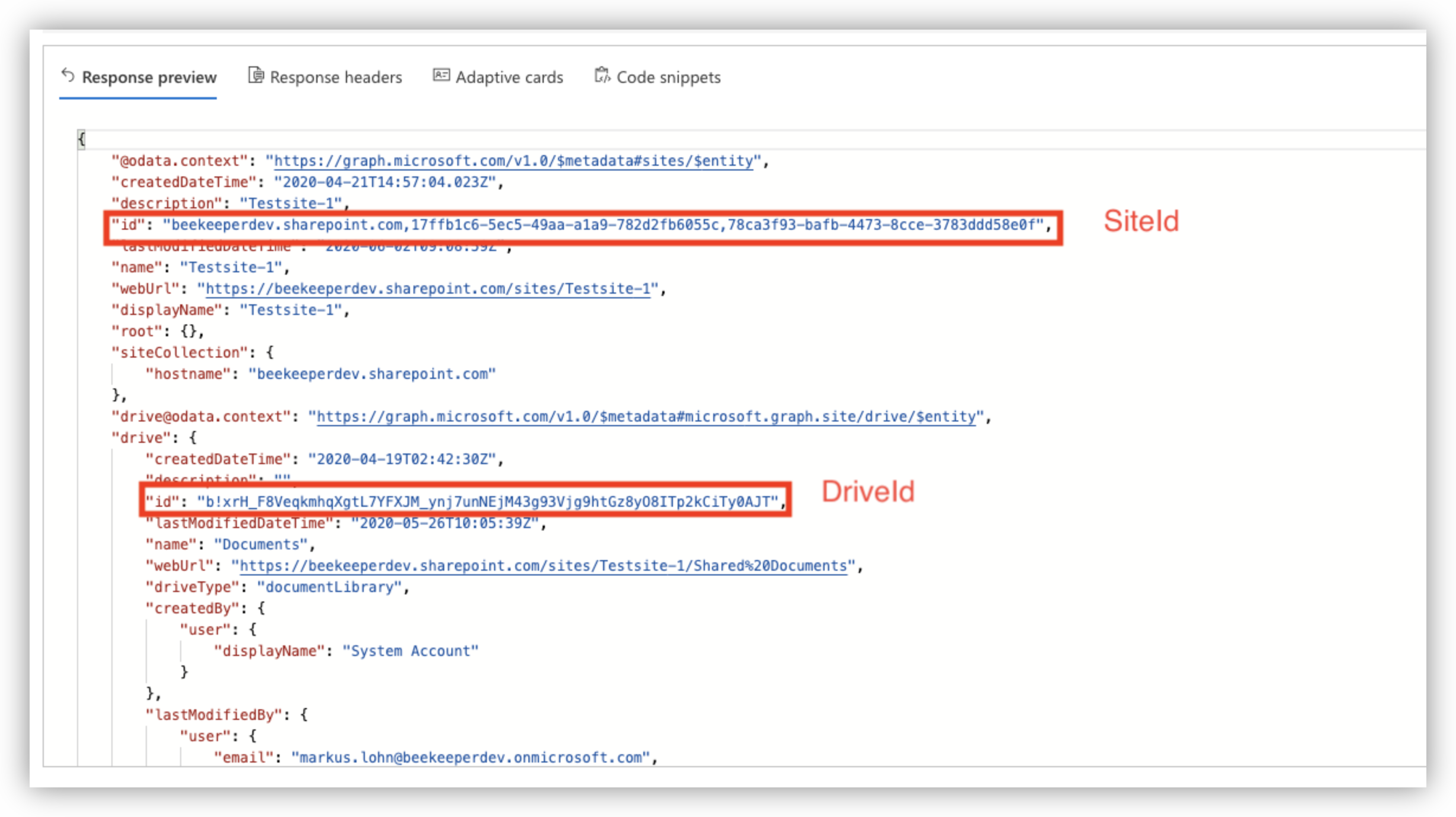Click the DriveId id value string
The width and height of the screenshot is (1456, 817).
pyautogui.click(x=487, y=502)
